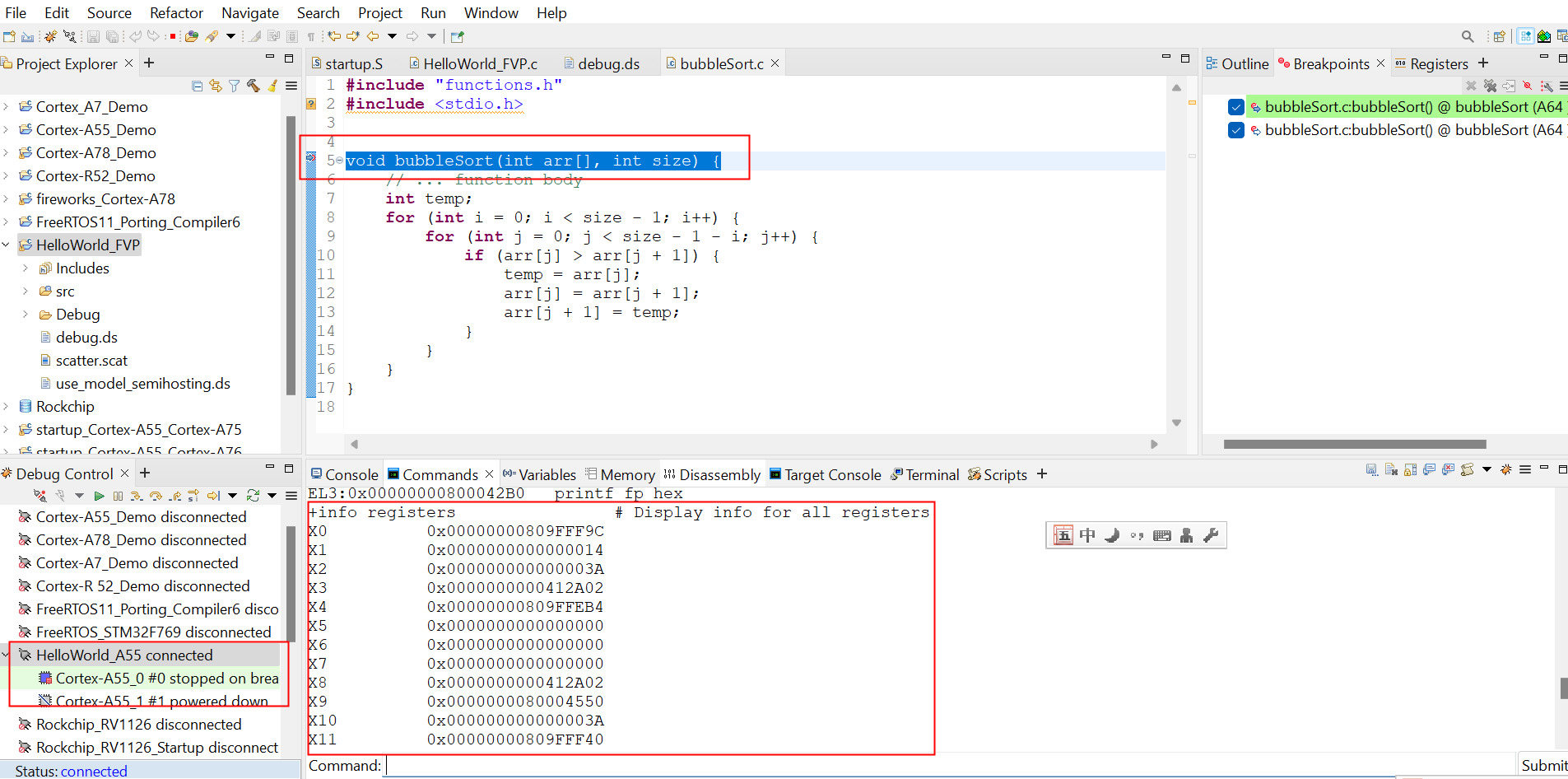
Task: Click the Step Out icon in Debug Control
Action: click(x=174, y=496)
